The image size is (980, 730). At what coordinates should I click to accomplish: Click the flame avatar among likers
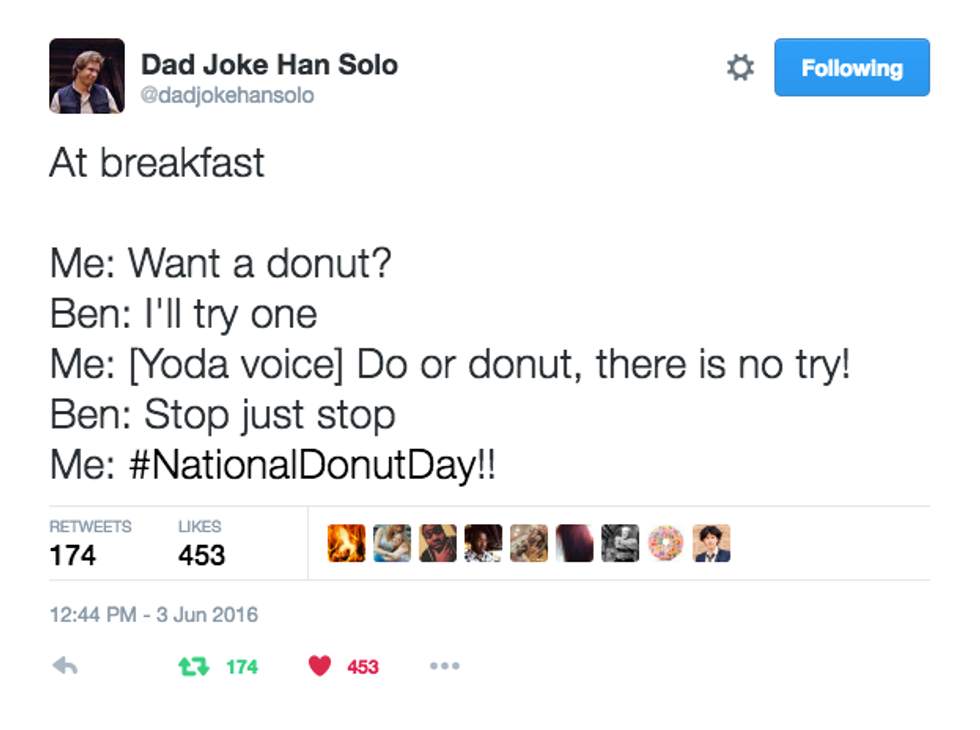click(x=346, y=543)
